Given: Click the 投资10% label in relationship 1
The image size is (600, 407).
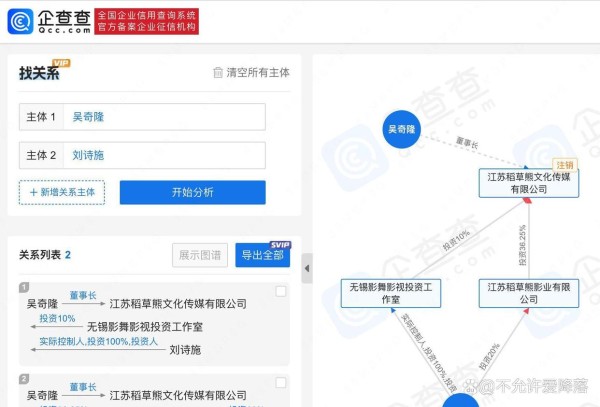Looking at the screenshot, I should pyautogui.click(x=57, y=318).
